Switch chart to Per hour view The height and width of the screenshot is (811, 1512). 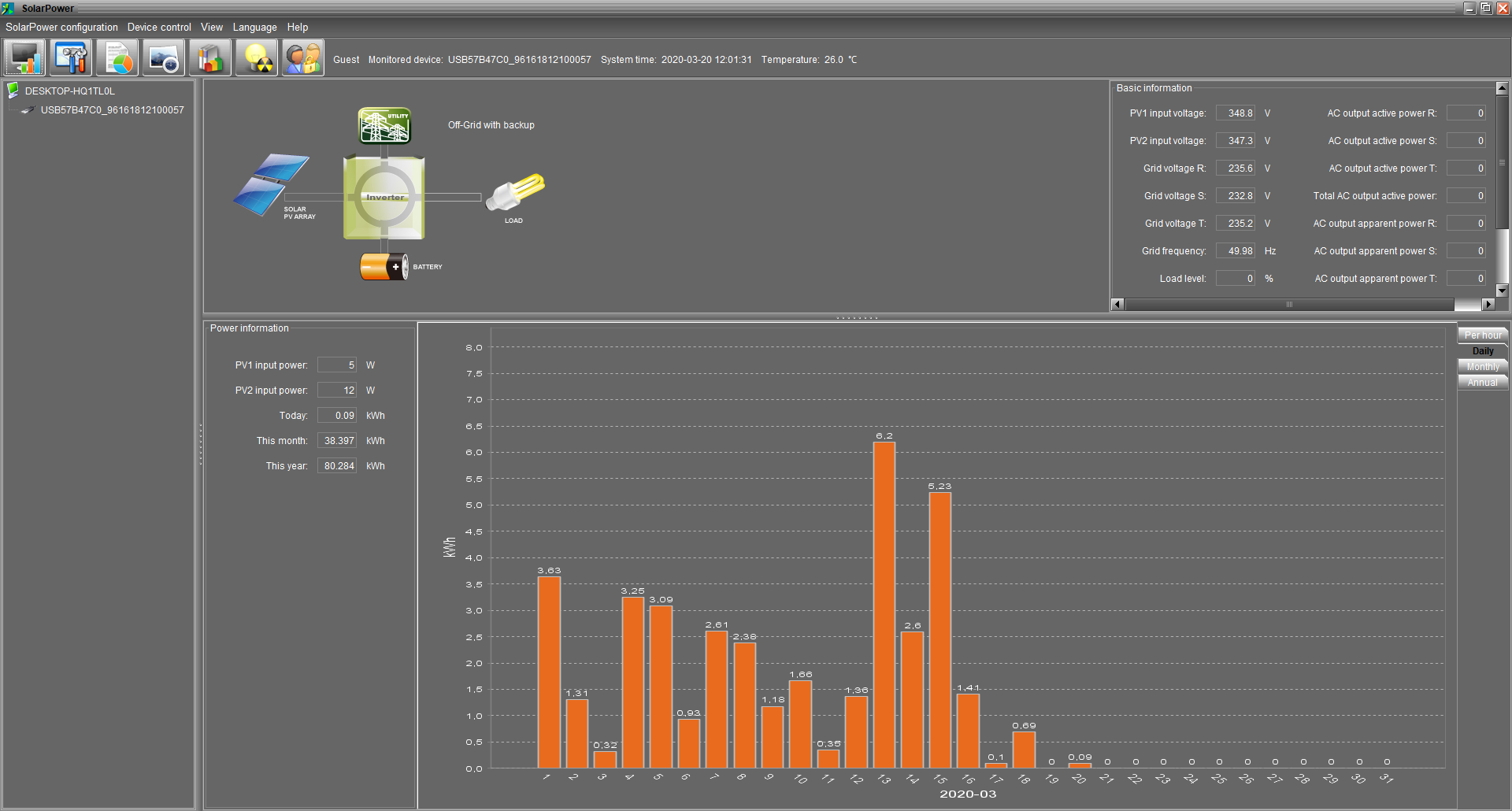coord(1482,335)
